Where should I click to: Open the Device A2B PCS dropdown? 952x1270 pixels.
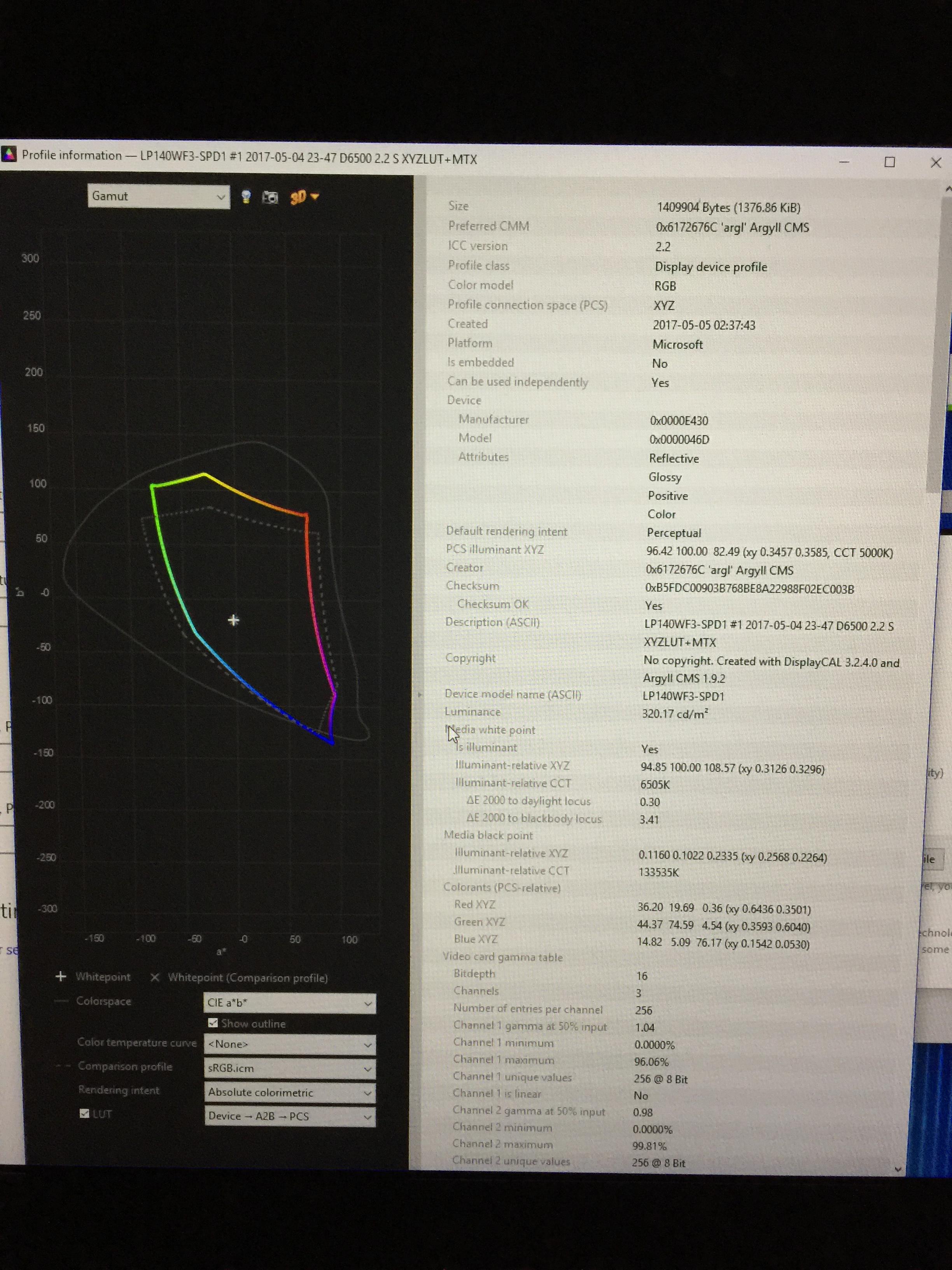pyautogui.click(x=290, y=1117)
